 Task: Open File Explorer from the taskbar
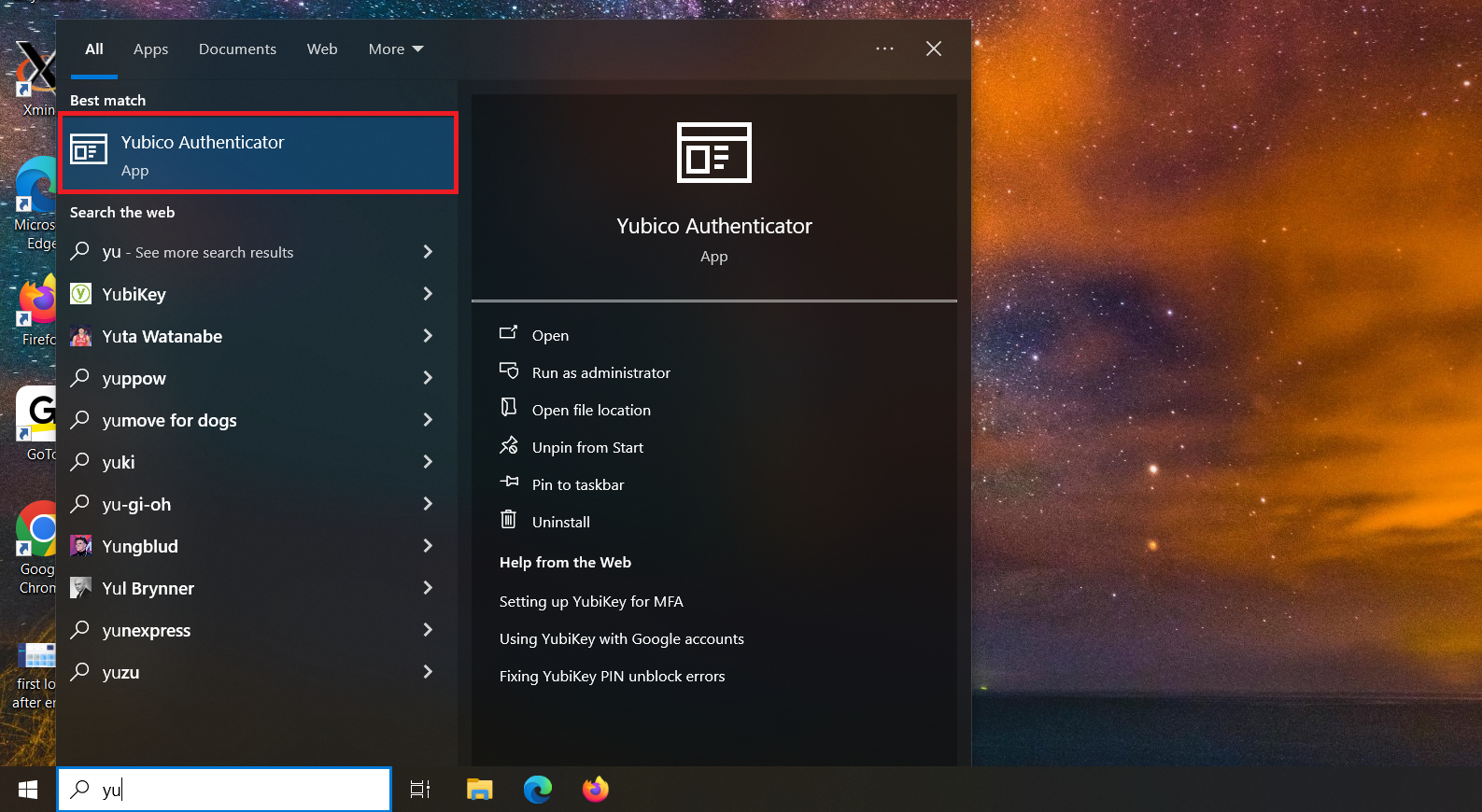pos(479,790)
